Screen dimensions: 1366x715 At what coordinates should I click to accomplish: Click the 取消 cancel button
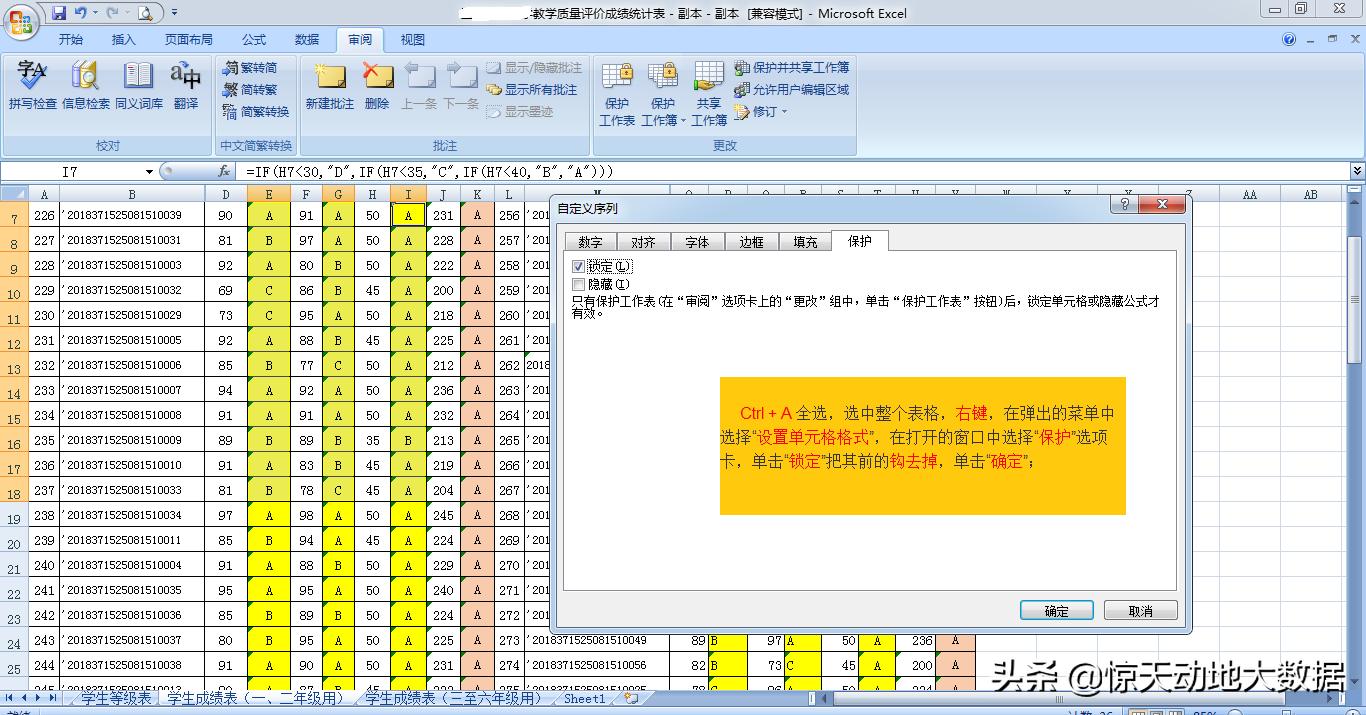(x=1140, y=609)
